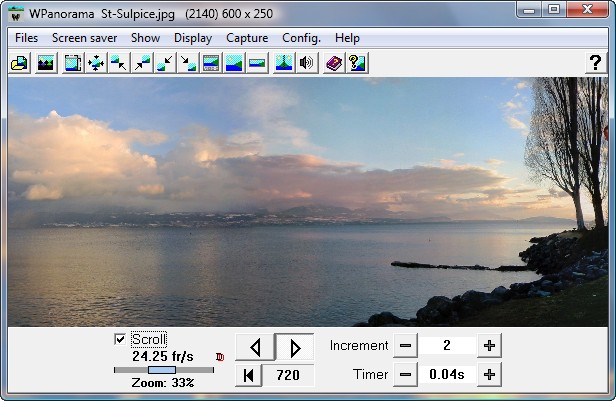The height and width of the screenshot is (401, 616).
Task: Click the small red marker beside fr/s
Action: pos(220,357)
